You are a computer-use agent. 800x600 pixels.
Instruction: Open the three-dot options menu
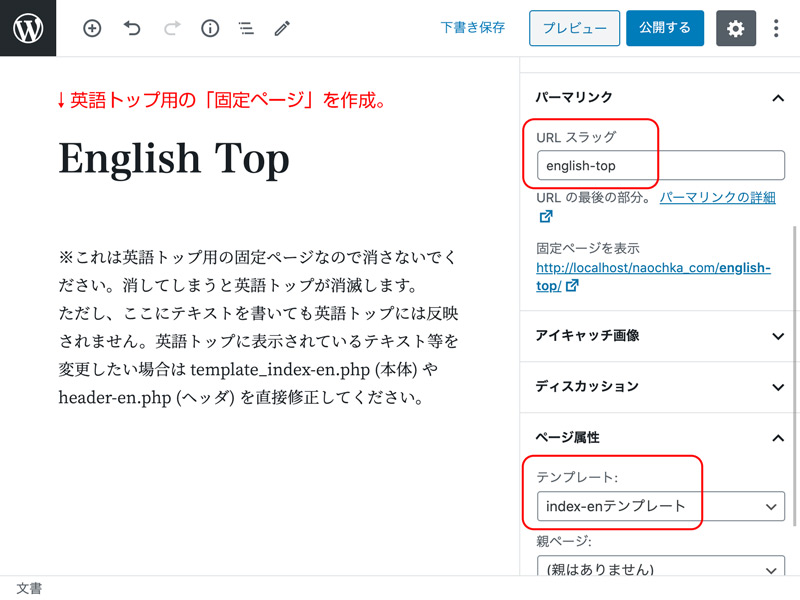click(x=776, y=29)
